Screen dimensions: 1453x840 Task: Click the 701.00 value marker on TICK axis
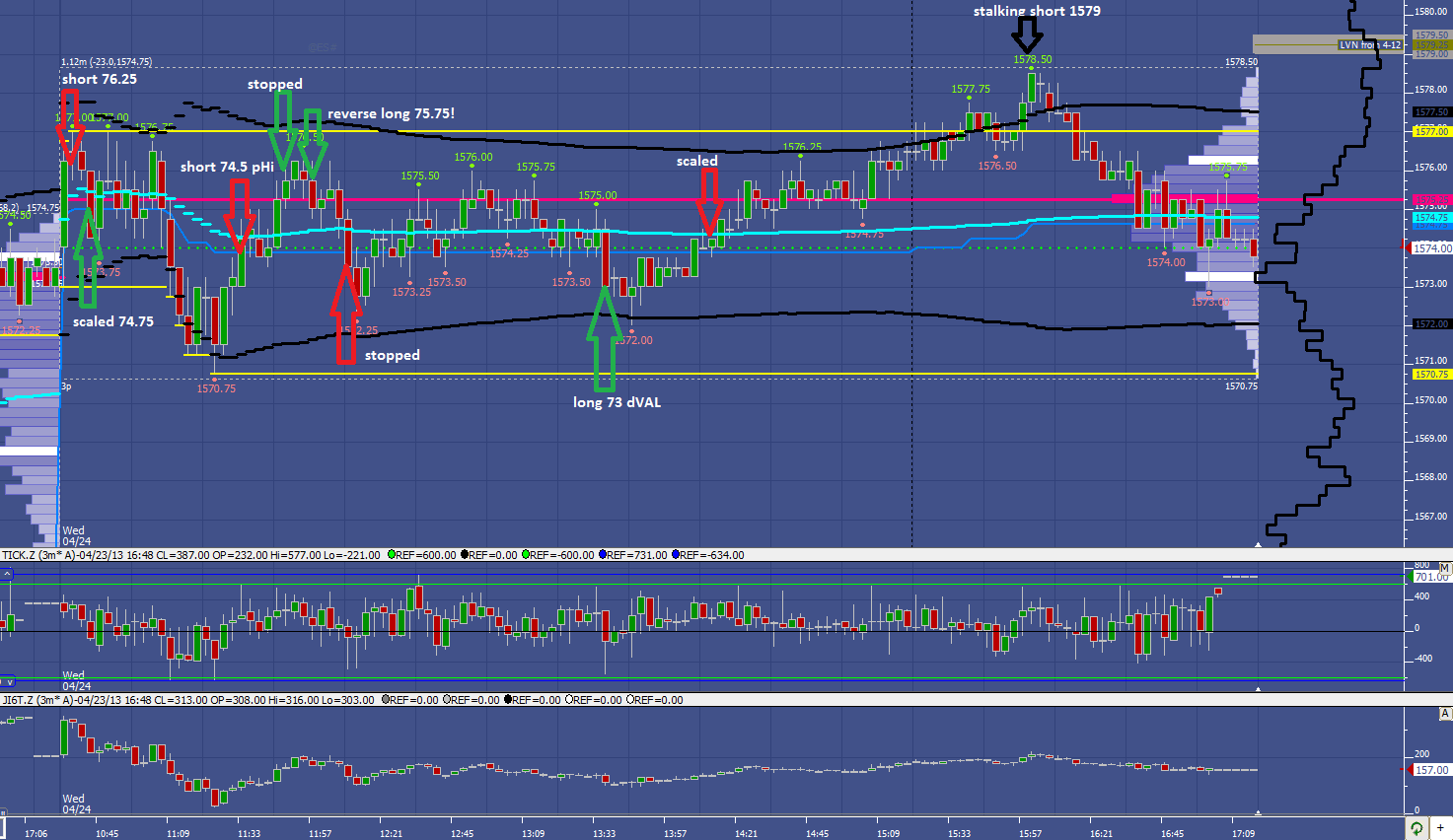coord(1430,577)
